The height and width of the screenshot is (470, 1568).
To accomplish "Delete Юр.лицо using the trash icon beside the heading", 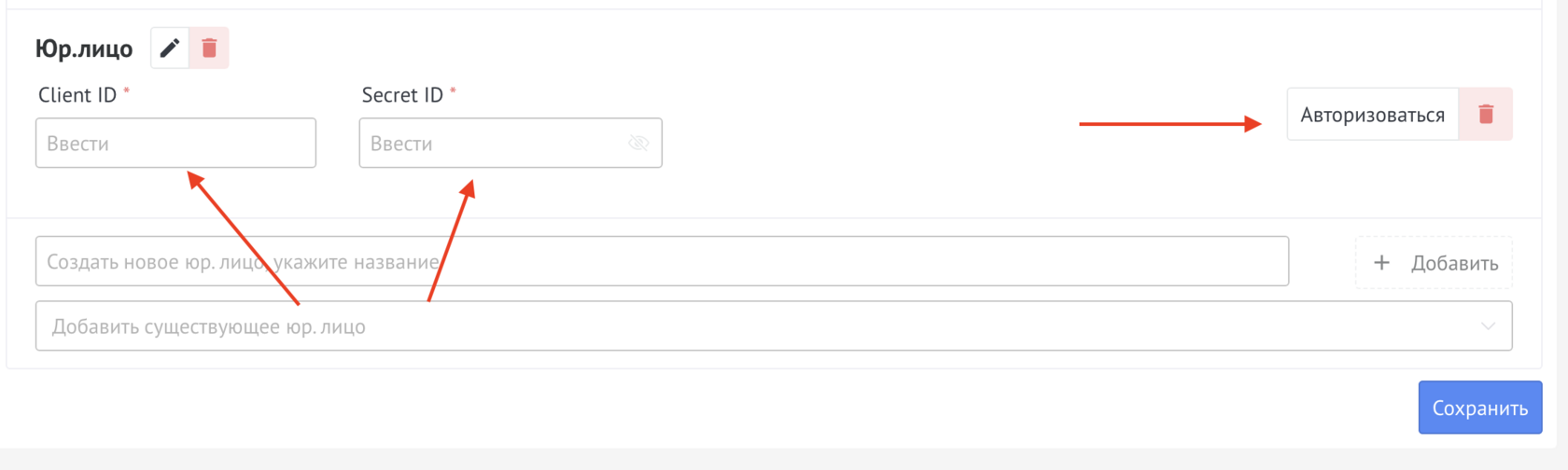I will 209,48.
